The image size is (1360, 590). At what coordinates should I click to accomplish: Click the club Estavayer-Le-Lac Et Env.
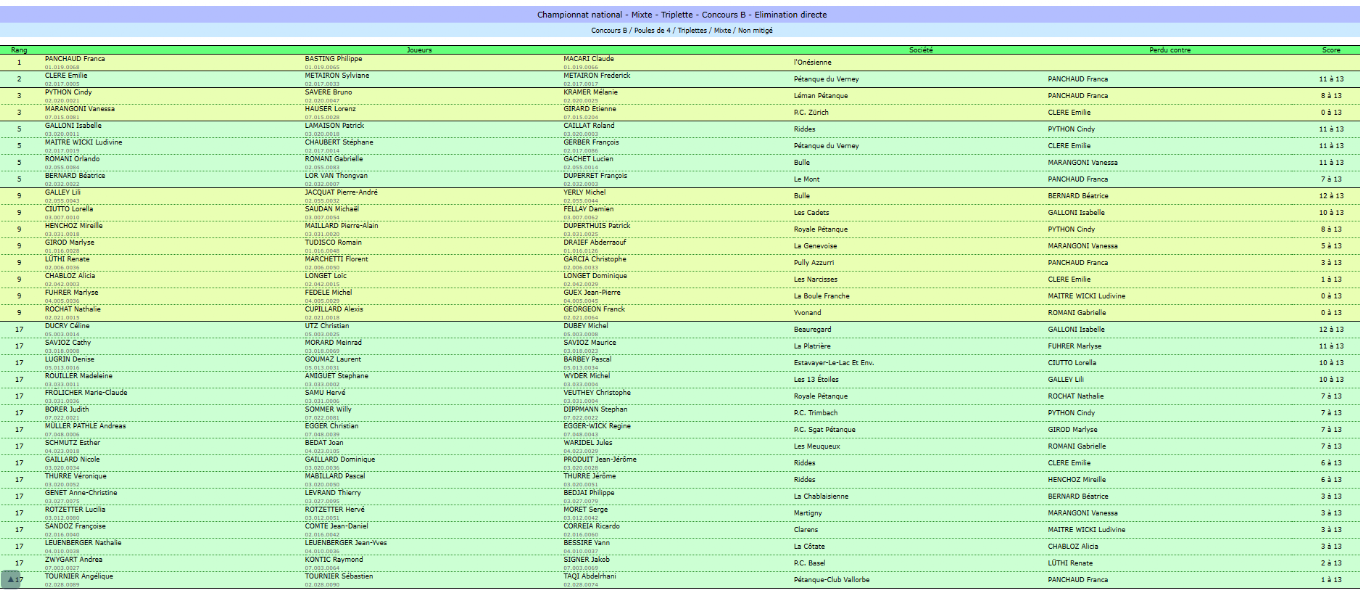tap(834, 362)
